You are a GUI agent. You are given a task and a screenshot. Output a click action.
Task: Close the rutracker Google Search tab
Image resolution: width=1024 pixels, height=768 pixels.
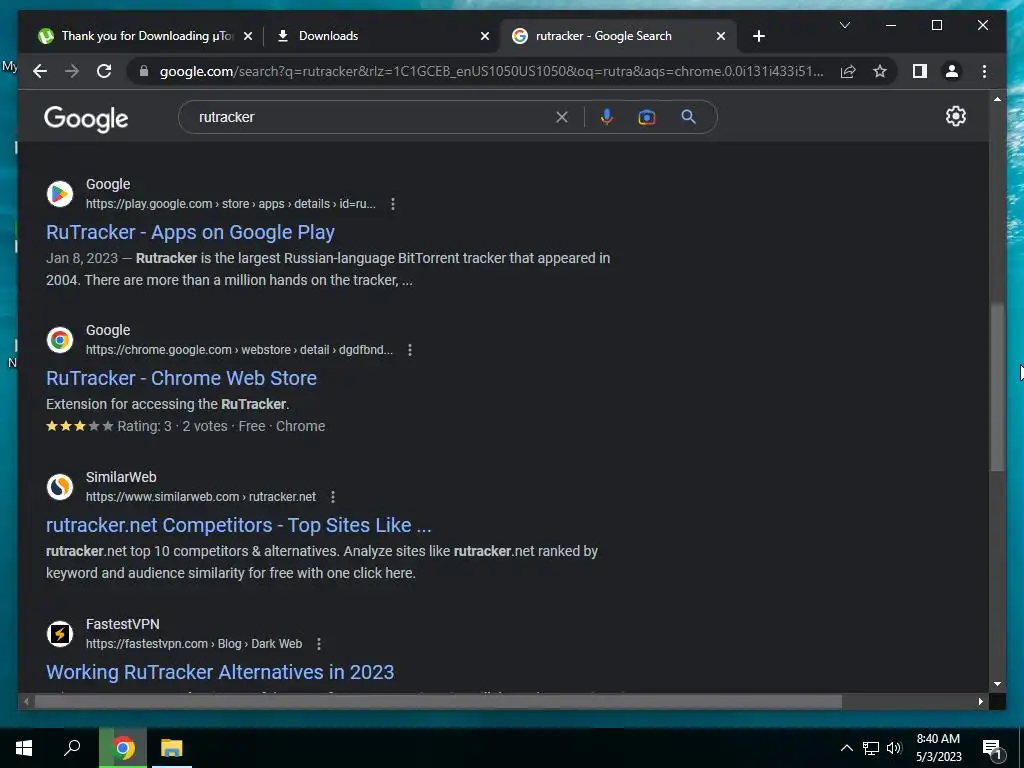[720, 36]
